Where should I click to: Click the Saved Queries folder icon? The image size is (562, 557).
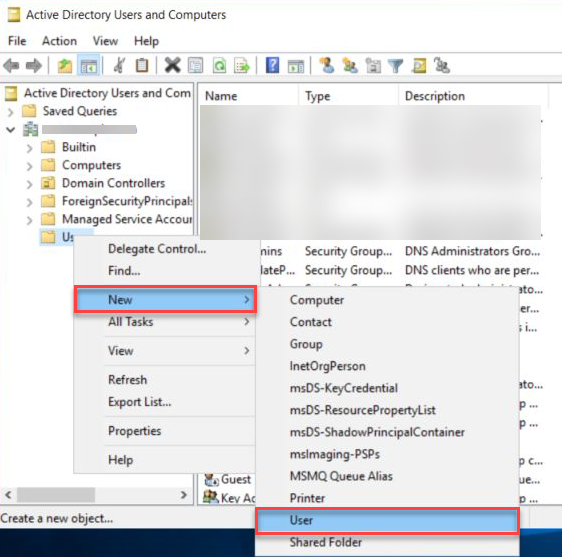29,111
